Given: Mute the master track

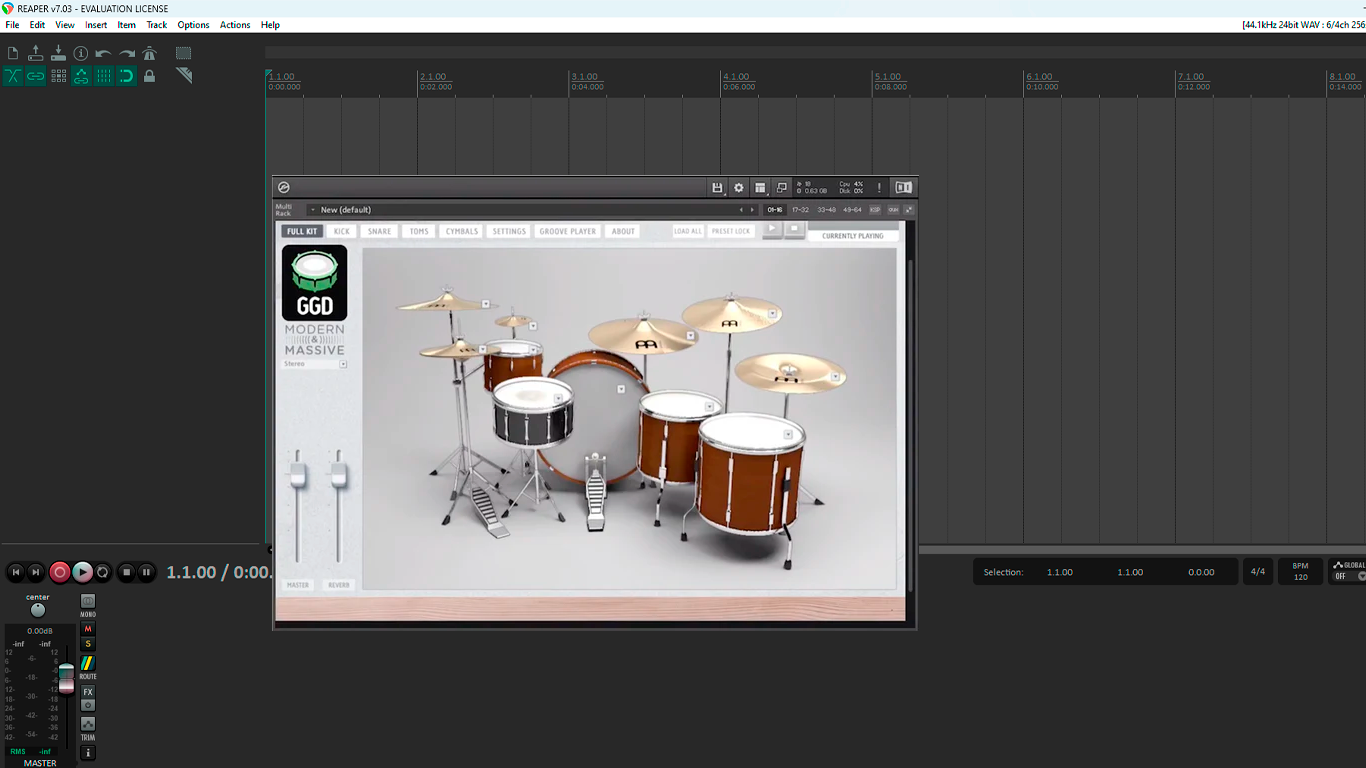Looking at the screenshot, I should (x=88, y=629).
